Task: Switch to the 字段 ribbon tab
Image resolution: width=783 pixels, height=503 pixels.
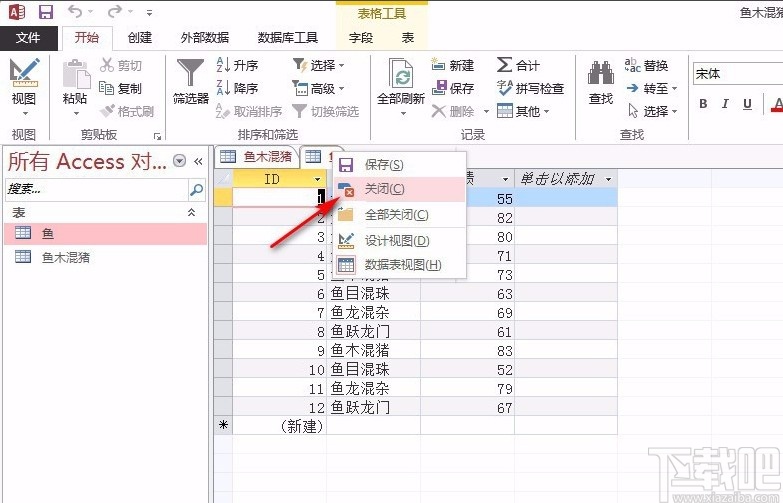Action: [361, 38]
